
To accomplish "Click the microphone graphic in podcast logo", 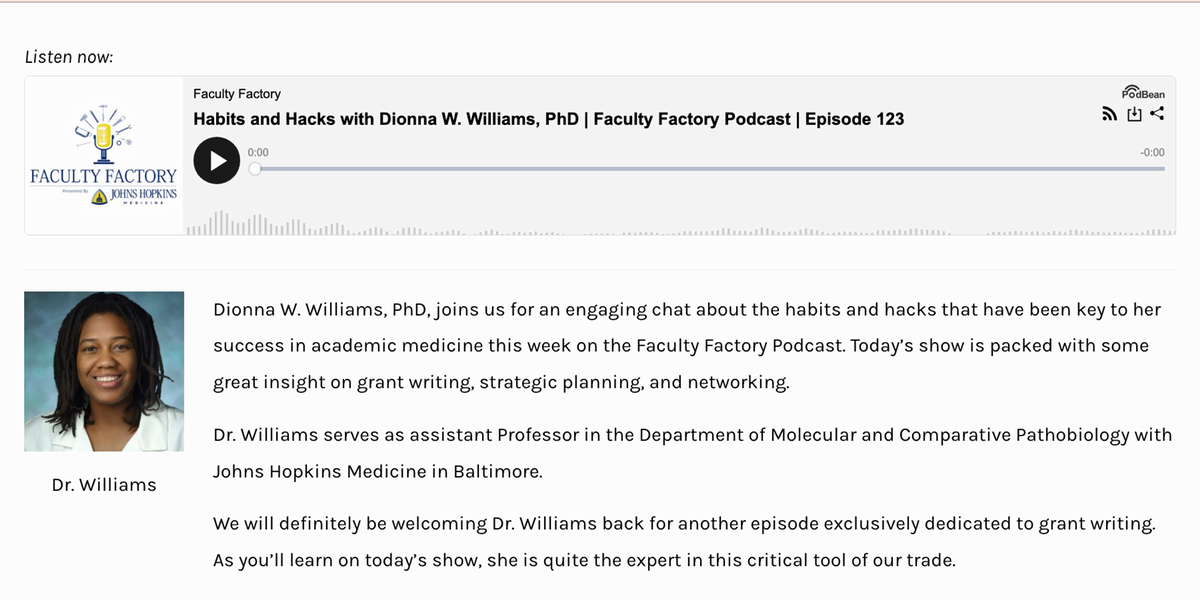I will (x=102, y=140).
